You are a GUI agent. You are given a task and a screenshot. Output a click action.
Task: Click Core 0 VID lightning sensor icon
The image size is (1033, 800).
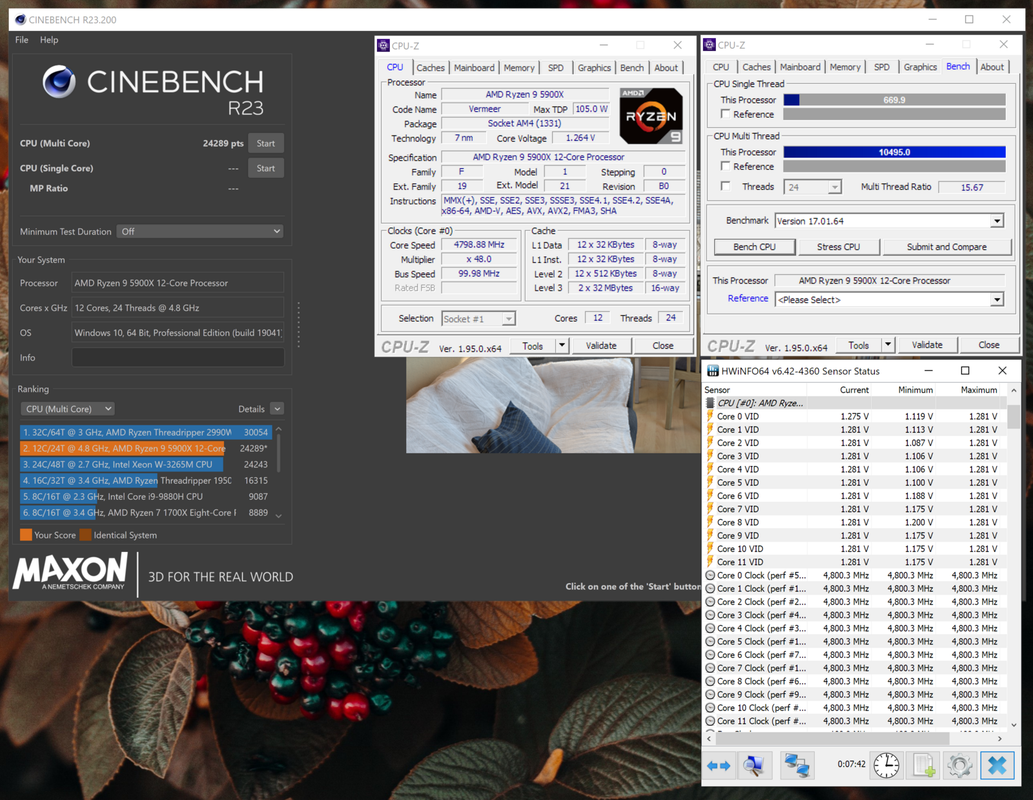(x=710, y=416)
